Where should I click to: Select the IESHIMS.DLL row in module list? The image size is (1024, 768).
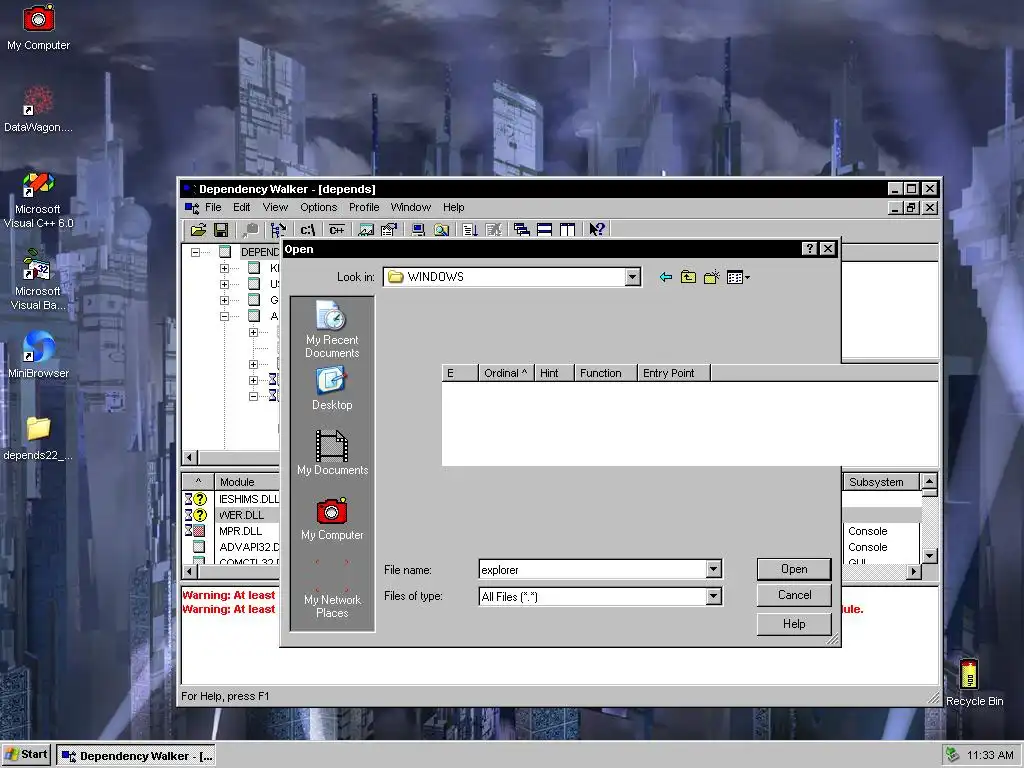(x=232, y=499)
